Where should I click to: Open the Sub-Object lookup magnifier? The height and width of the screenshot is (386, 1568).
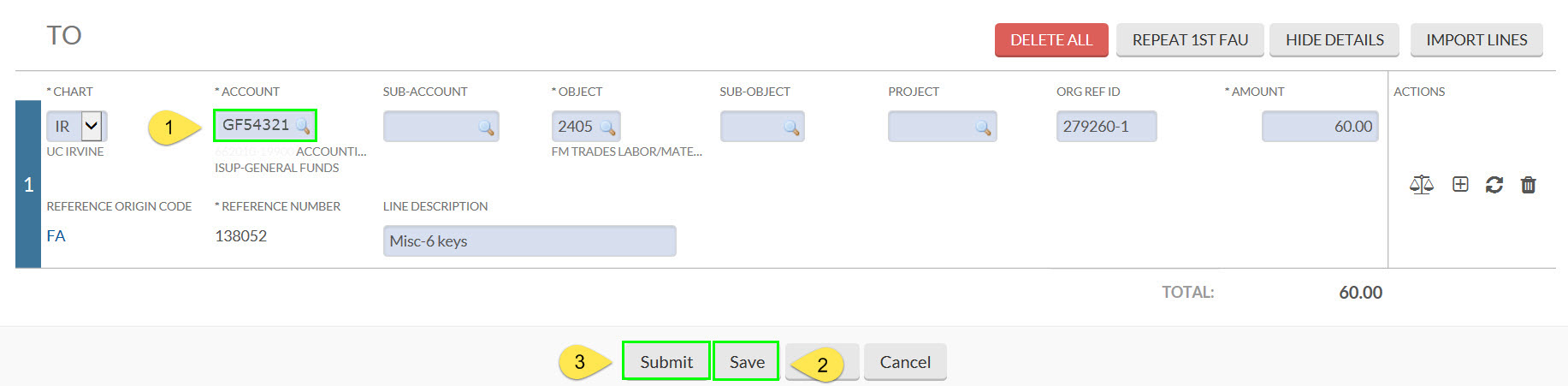tap(791, 128)
